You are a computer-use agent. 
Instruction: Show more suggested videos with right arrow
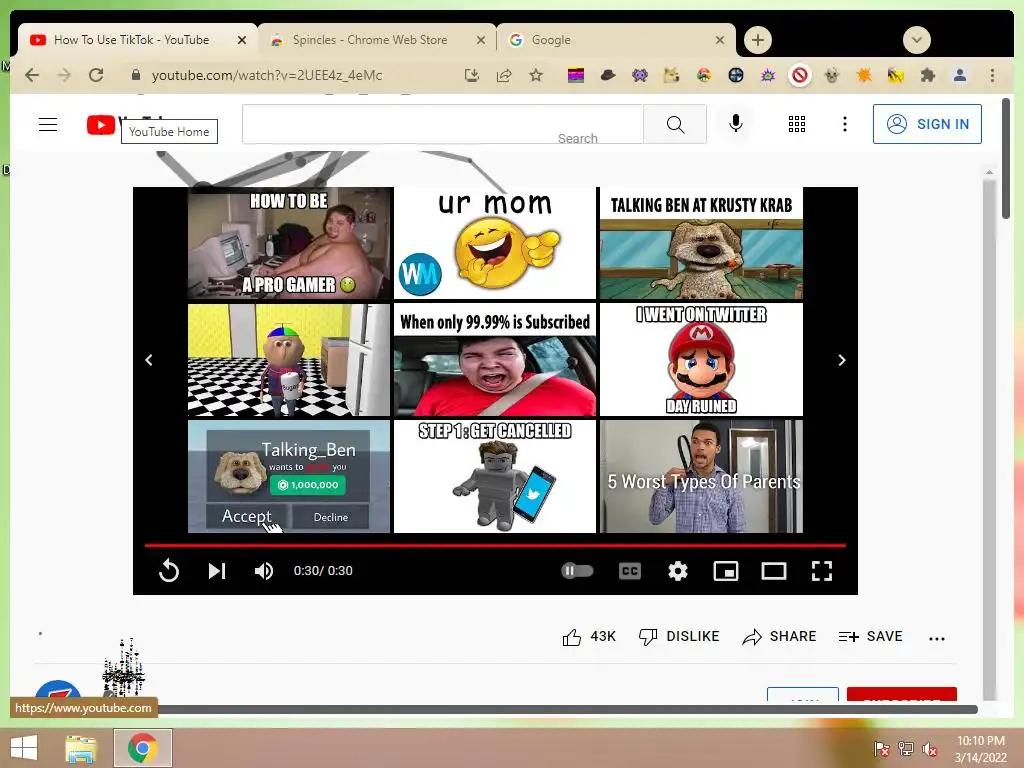(842, 360)
